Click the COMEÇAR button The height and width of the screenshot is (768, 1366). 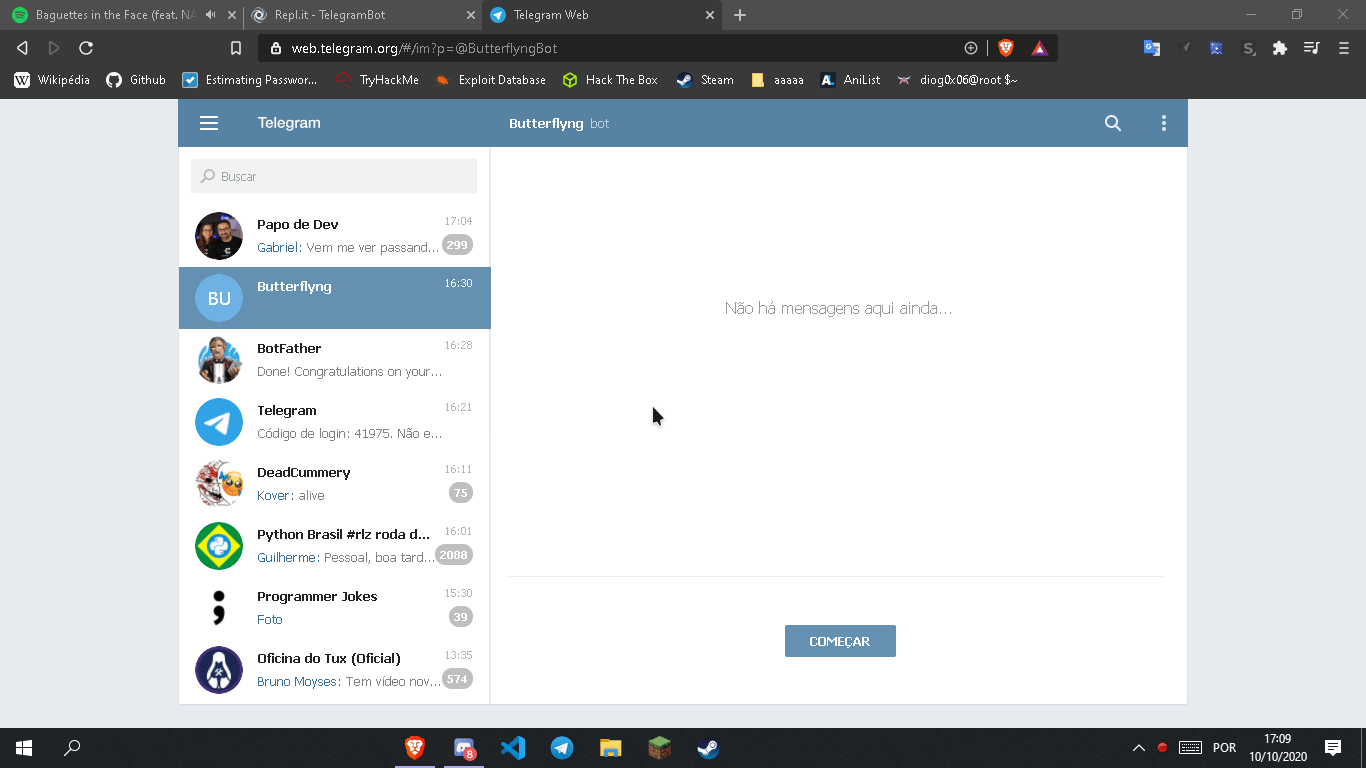coord(840,641)
